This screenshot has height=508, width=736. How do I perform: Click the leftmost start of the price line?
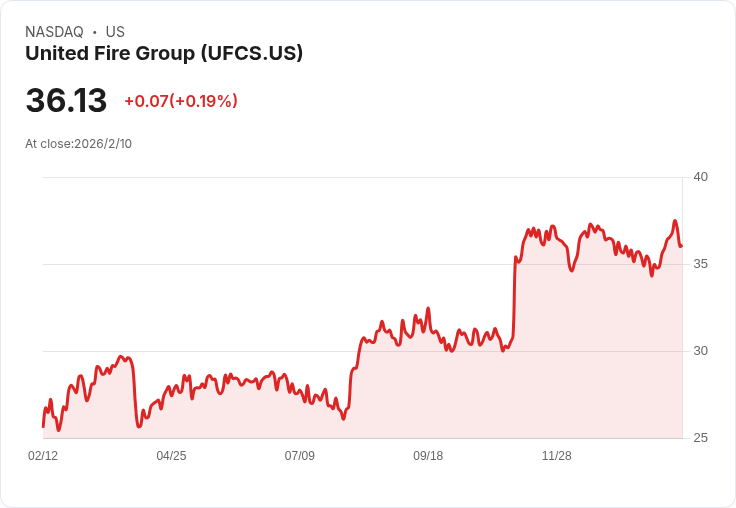coord(43,426)
